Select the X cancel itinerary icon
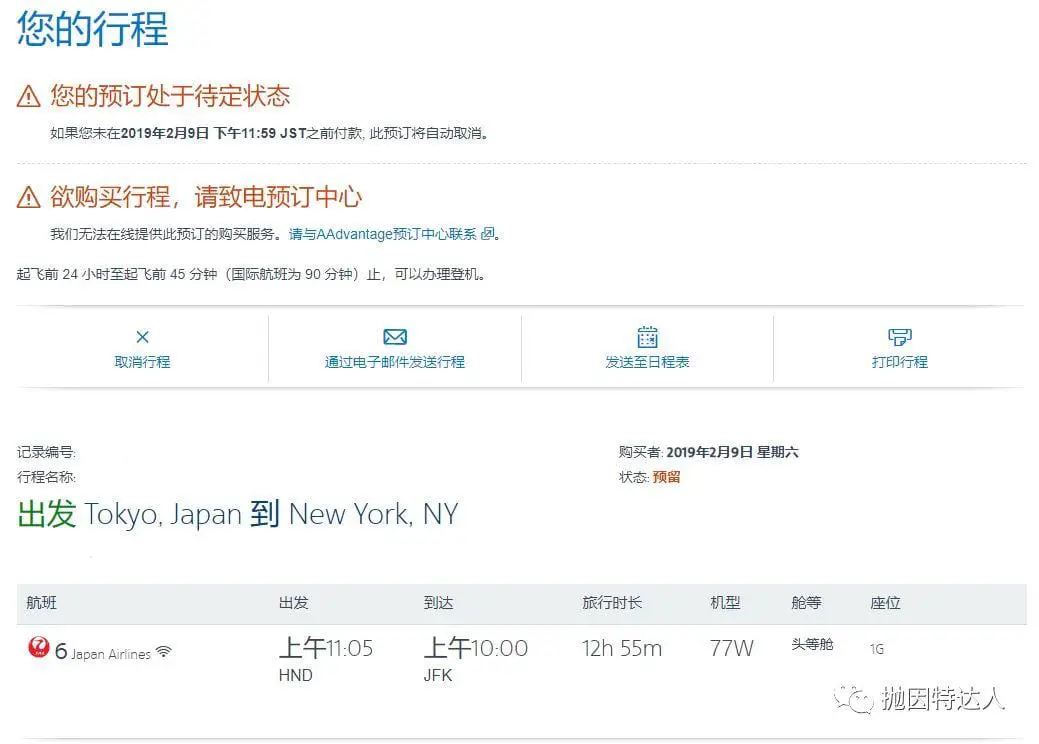 pos(141,336)
